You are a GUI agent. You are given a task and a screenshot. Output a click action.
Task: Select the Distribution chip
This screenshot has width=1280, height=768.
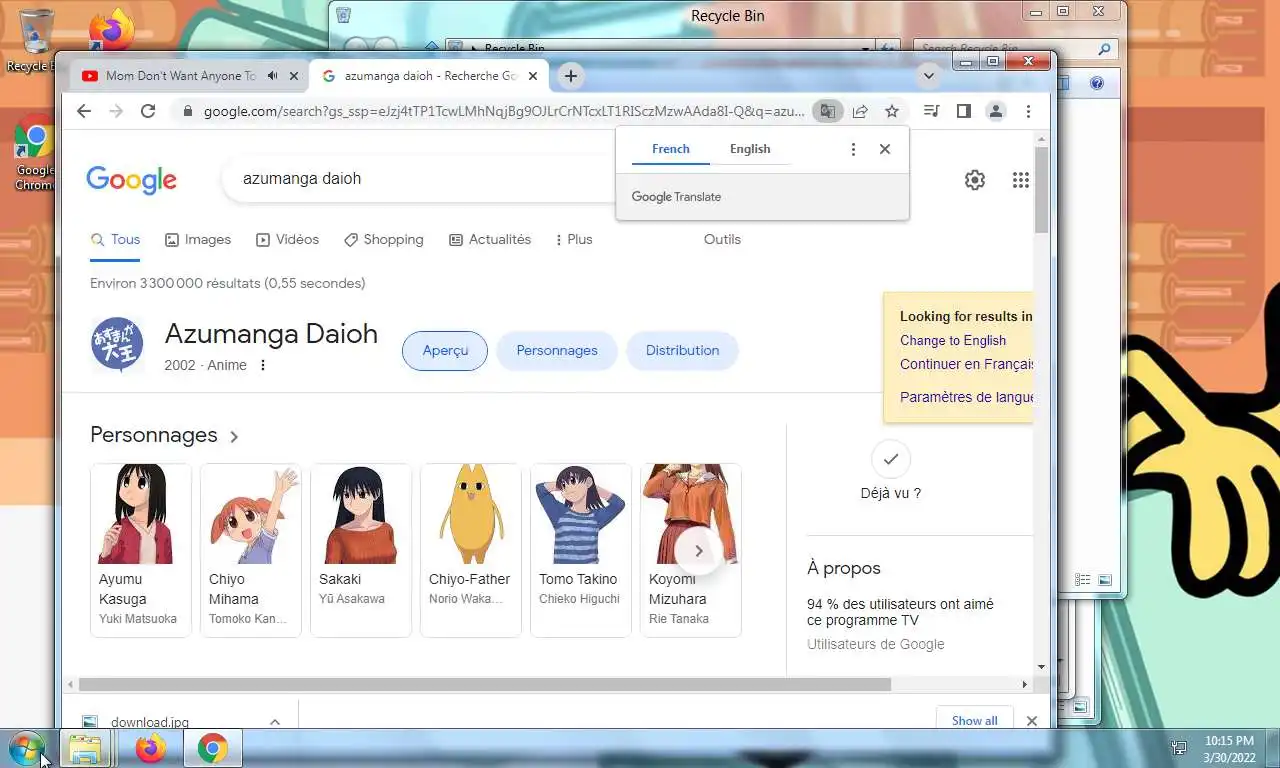coord(682,351)
